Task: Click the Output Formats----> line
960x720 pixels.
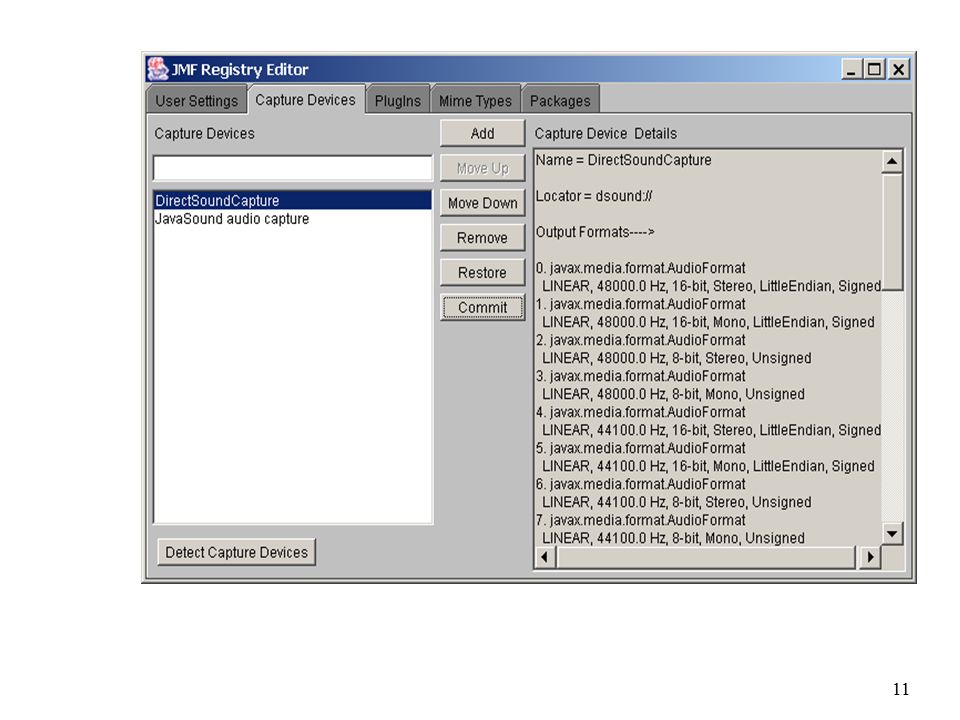Action: 595,232
